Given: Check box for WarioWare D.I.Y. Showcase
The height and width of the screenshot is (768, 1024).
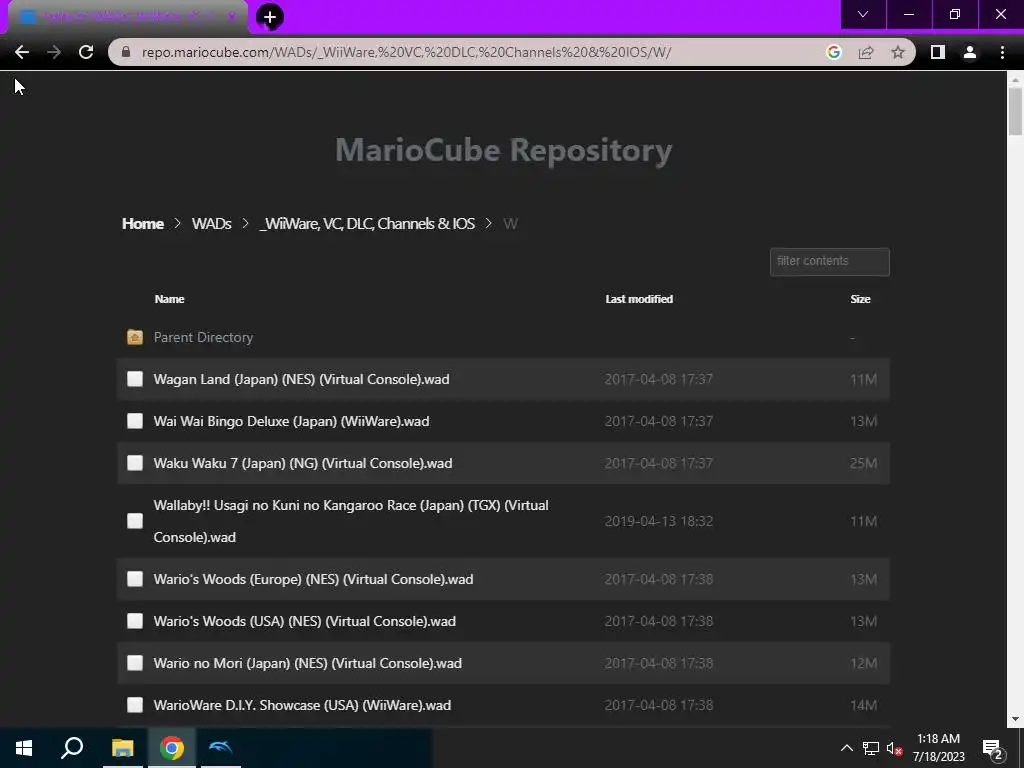Looking at the screenshot, I should tap(135, 705).
